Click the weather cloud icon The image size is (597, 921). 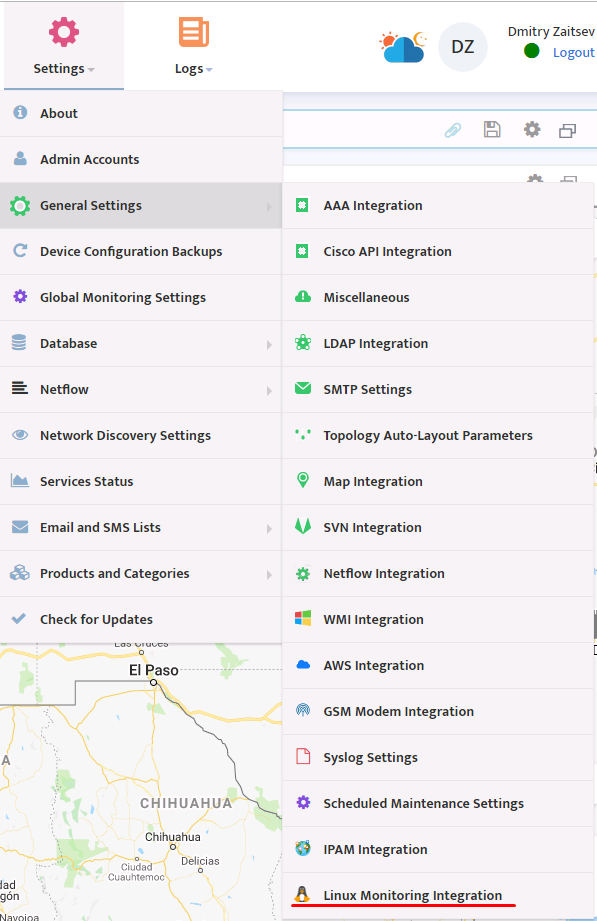[x=403, y=47]
